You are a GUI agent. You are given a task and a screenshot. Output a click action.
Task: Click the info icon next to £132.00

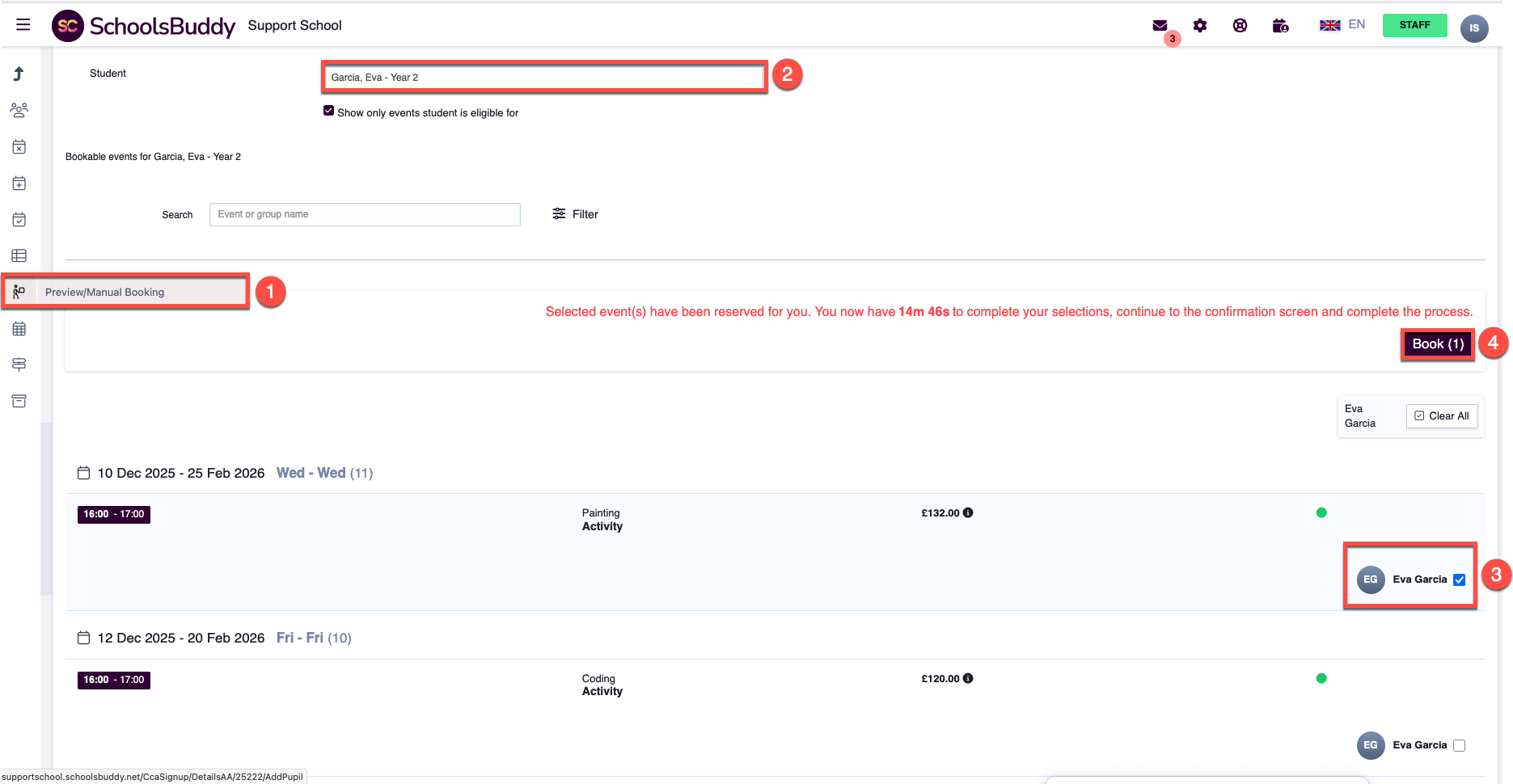(968, 512)
